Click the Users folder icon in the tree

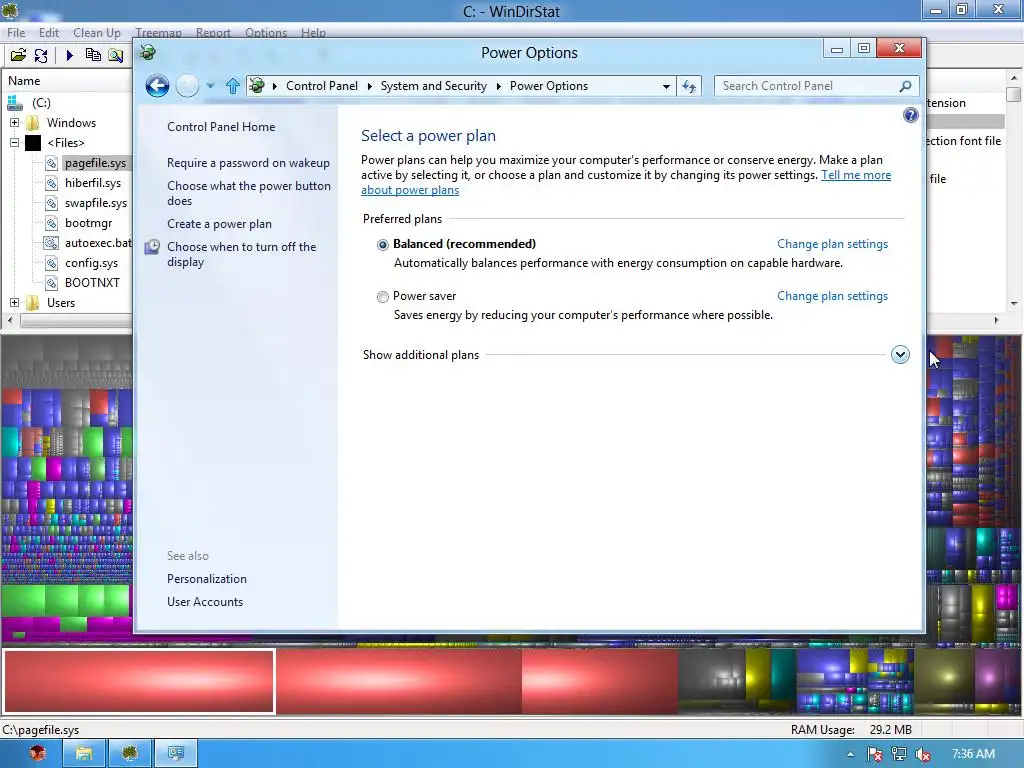33,303
